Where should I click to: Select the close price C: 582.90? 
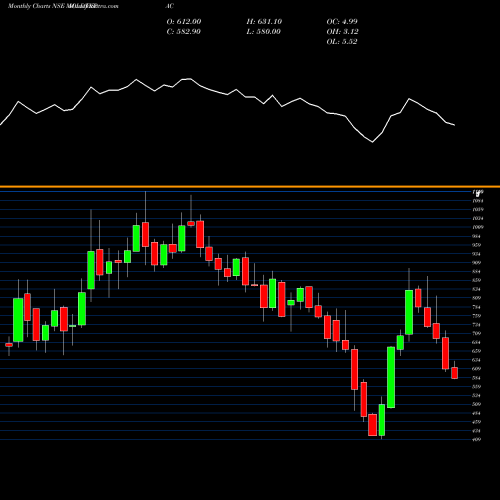(183, 31)
